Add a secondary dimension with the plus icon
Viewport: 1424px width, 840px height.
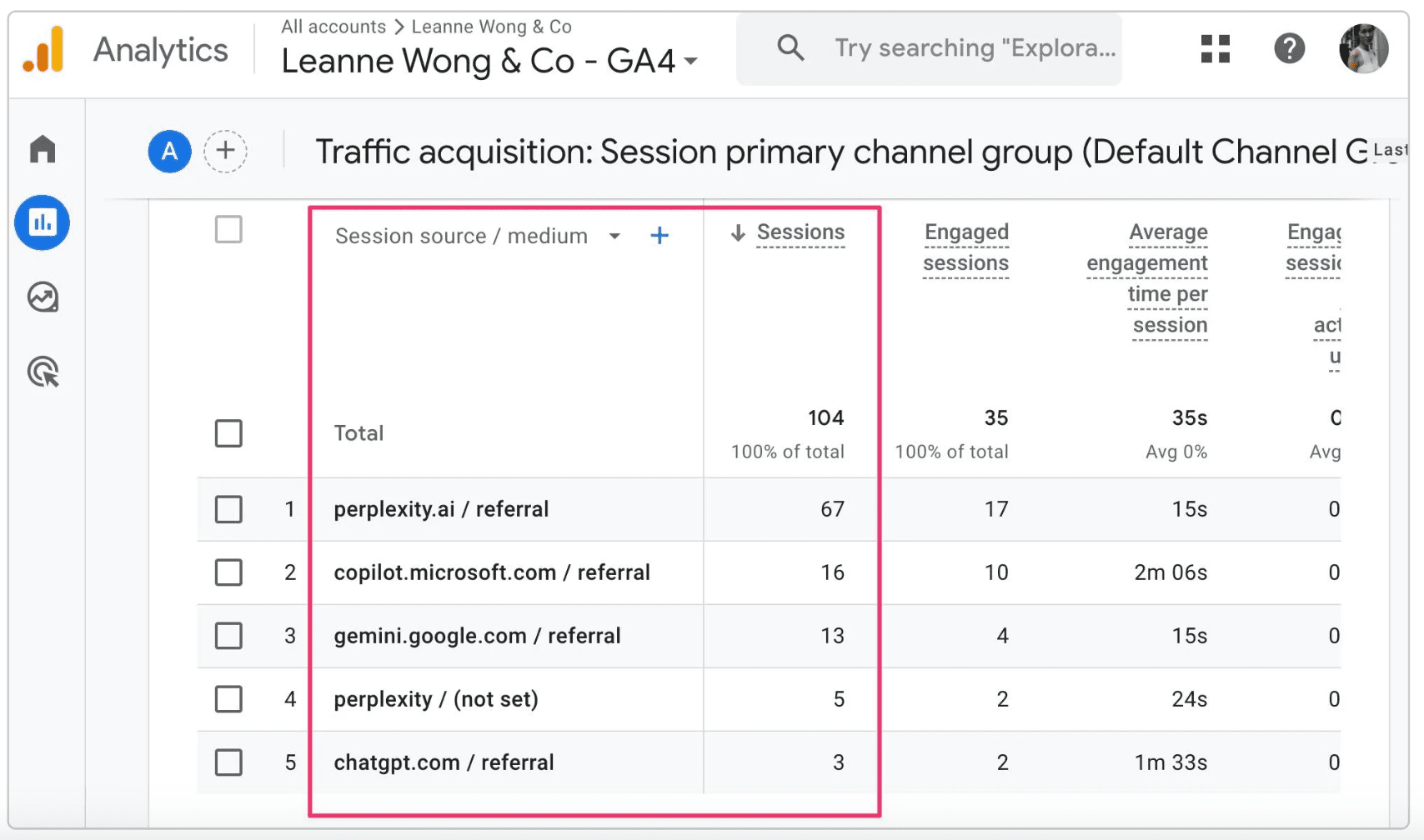point(659,235)
